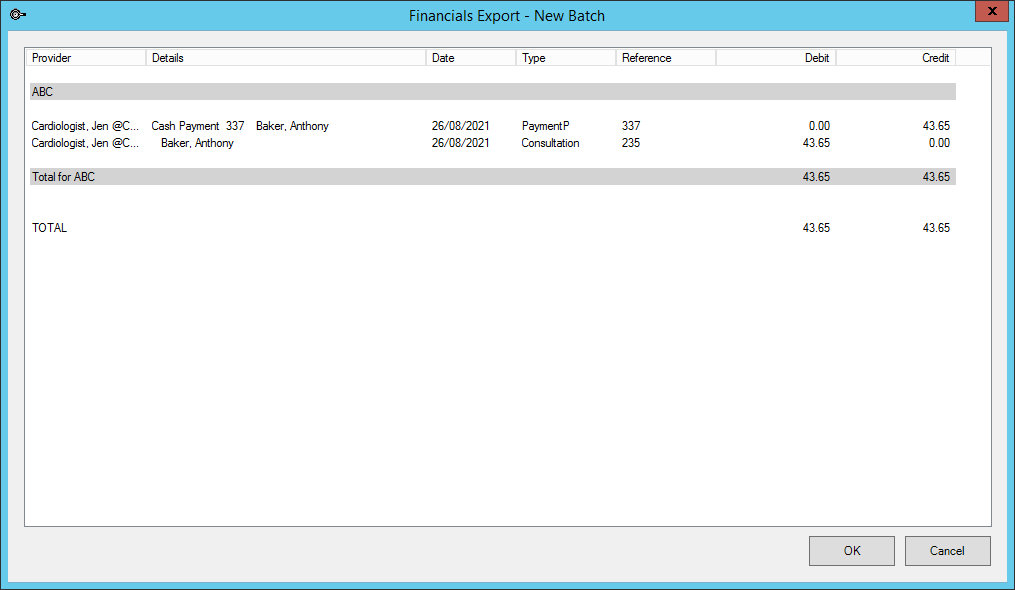The height and width of the screenshot is (590, 1015).
Task: Select reference number 337
Action: (631, 126)
